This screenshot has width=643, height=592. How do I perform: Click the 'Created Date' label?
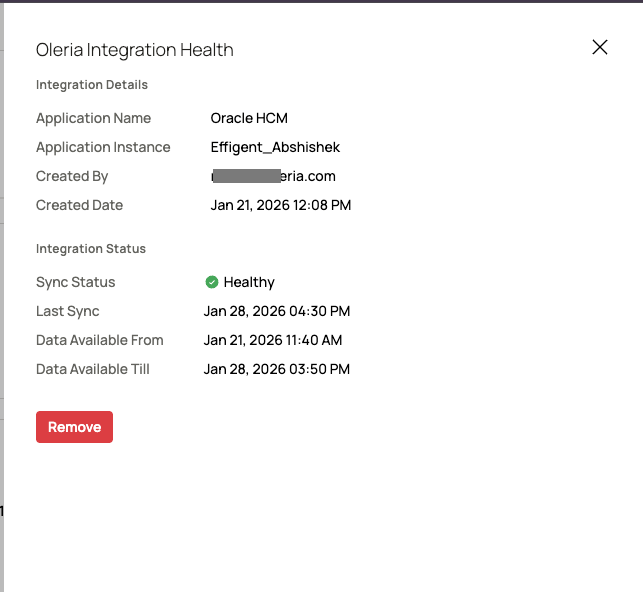79,205
